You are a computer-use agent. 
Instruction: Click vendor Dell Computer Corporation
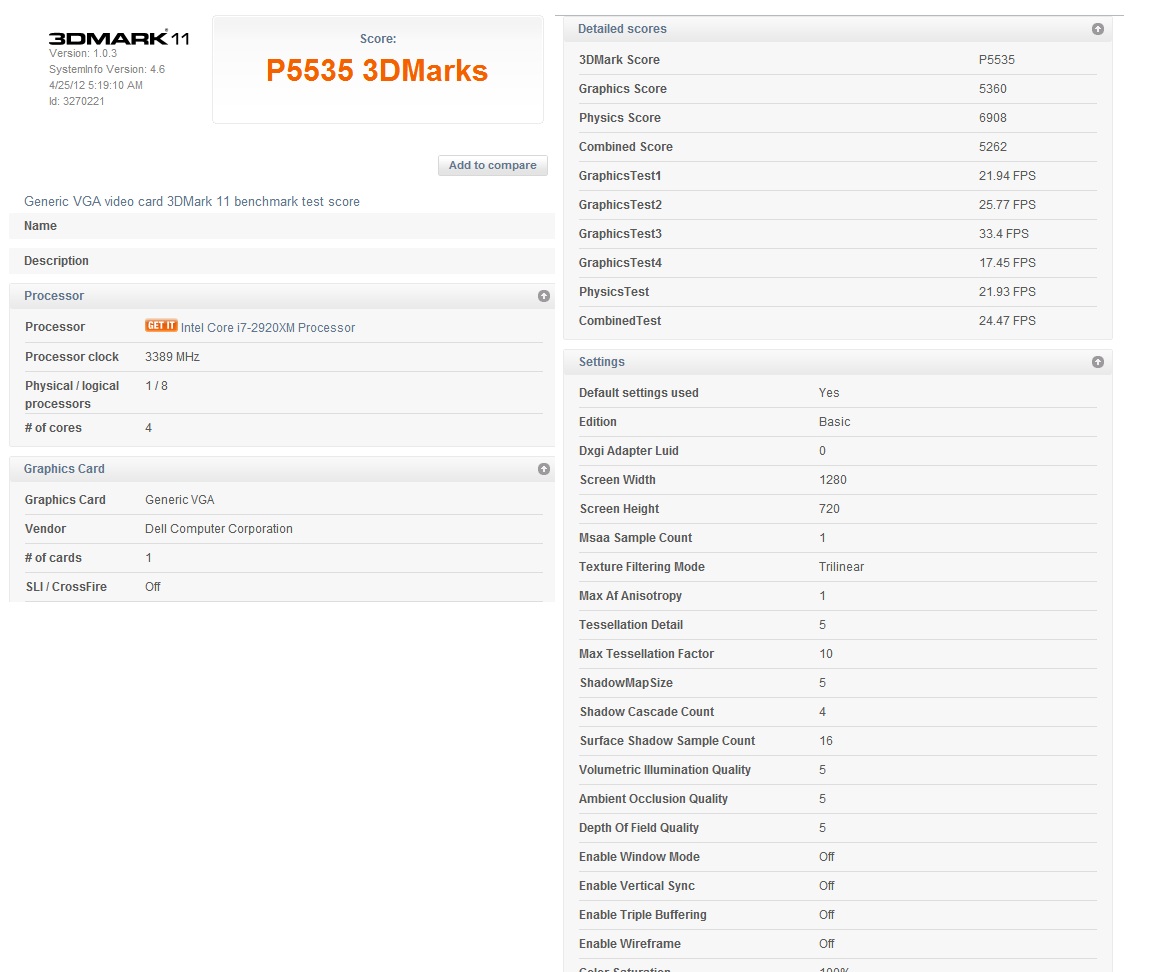[219, 529]
